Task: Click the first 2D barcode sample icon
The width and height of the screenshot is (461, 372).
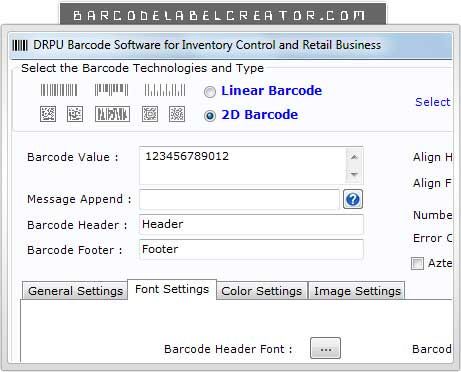Action: coord(48,114)
